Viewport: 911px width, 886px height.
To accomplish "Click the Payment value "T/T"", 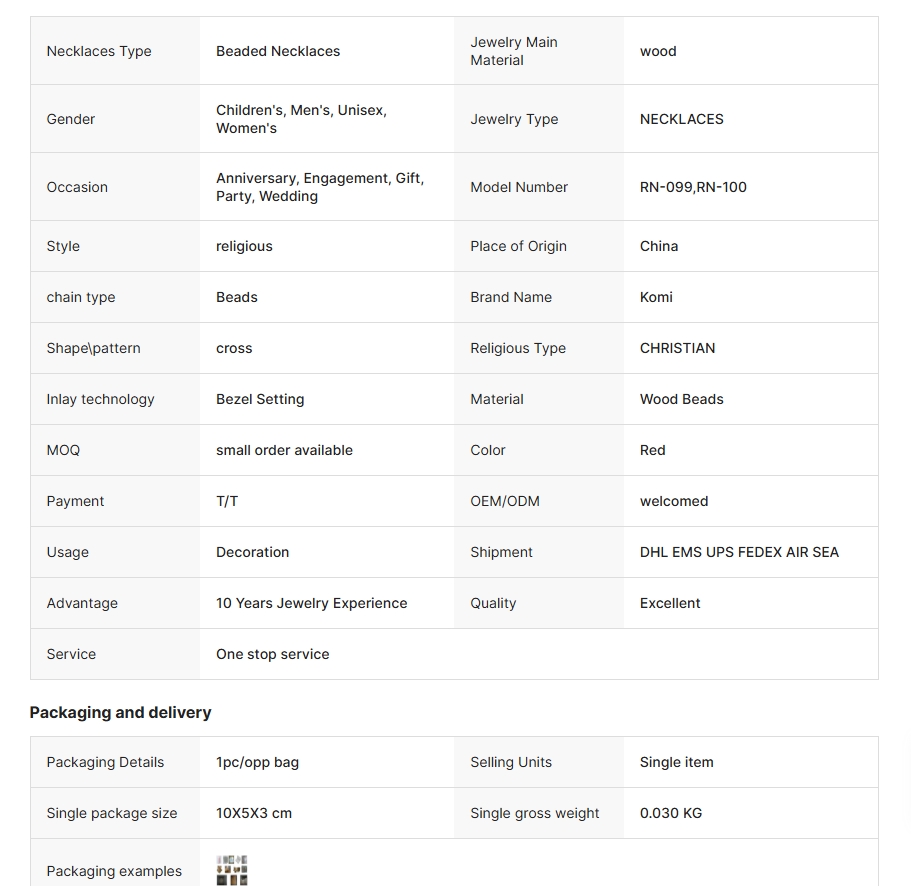I will [227, 501].
